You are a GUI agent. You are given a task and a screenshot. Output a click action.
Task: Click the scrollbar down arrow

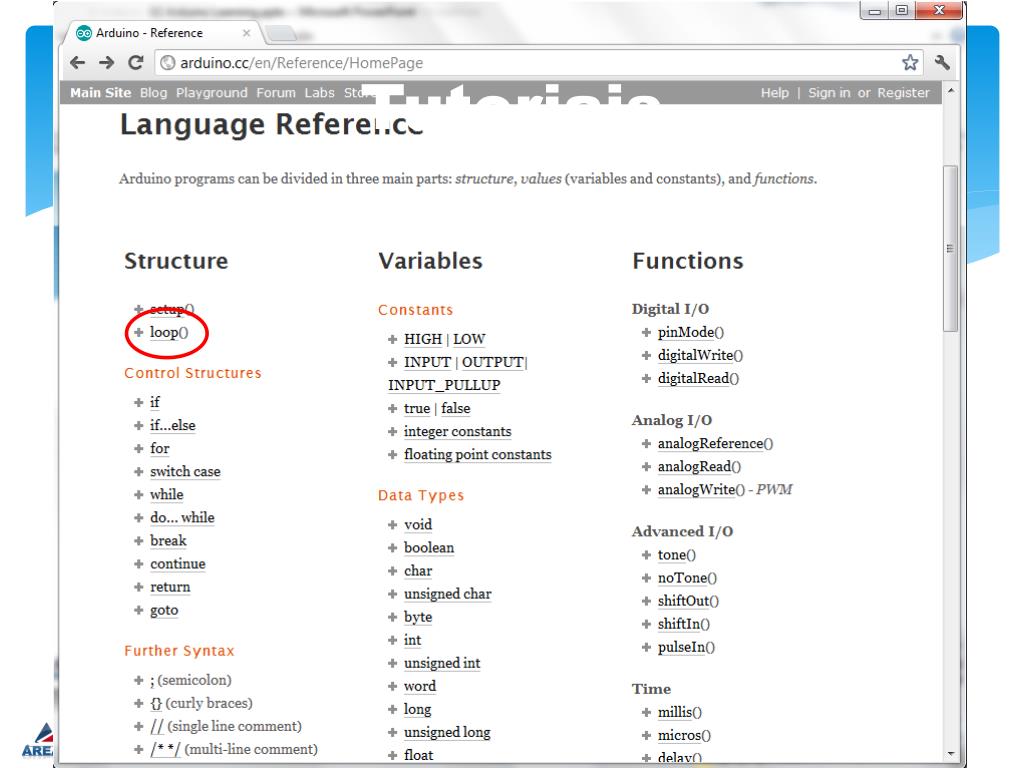click(951, 755)
